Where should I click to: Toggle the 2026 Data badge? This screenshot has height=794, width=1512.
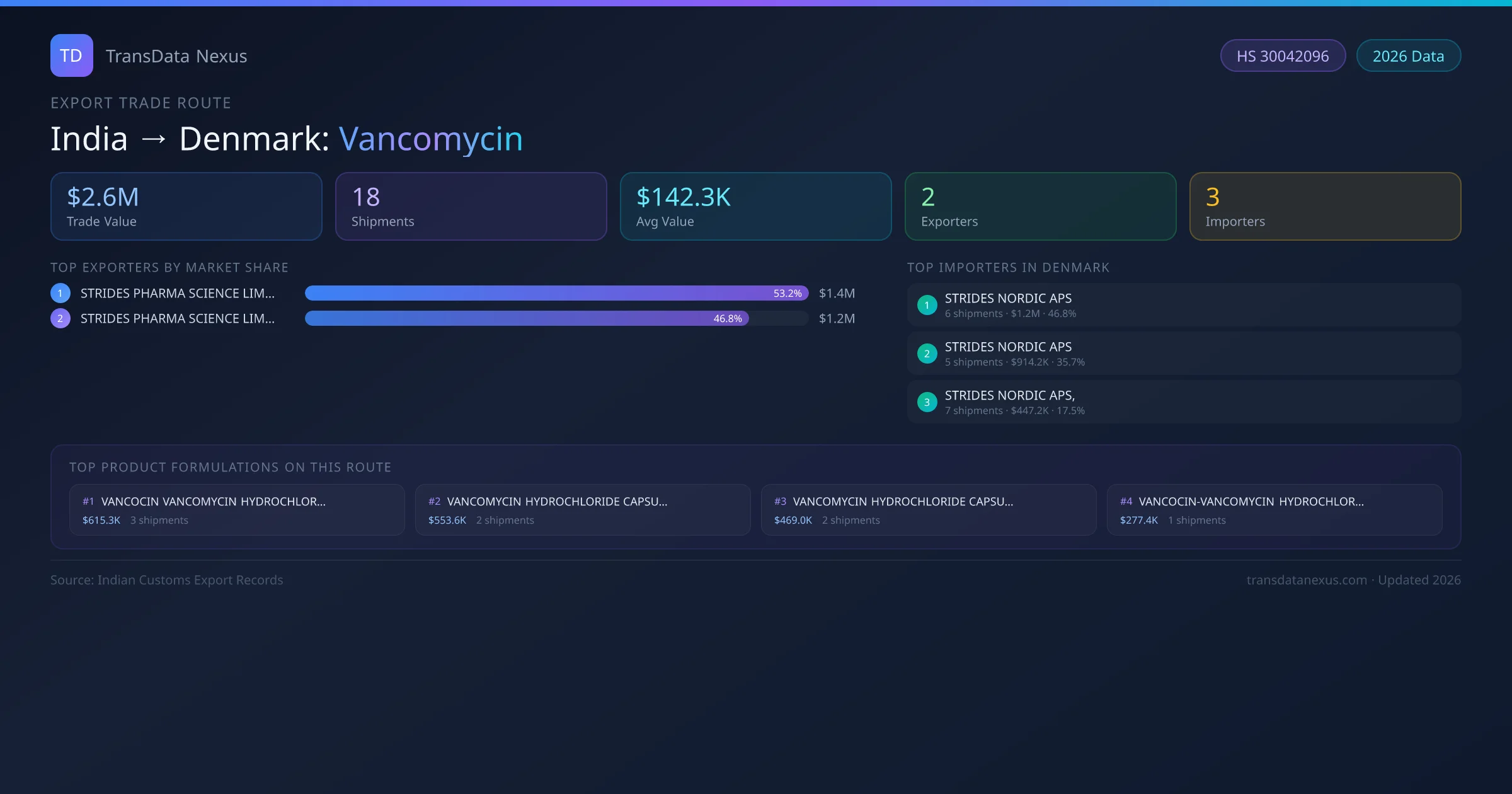pos(1408,55)
